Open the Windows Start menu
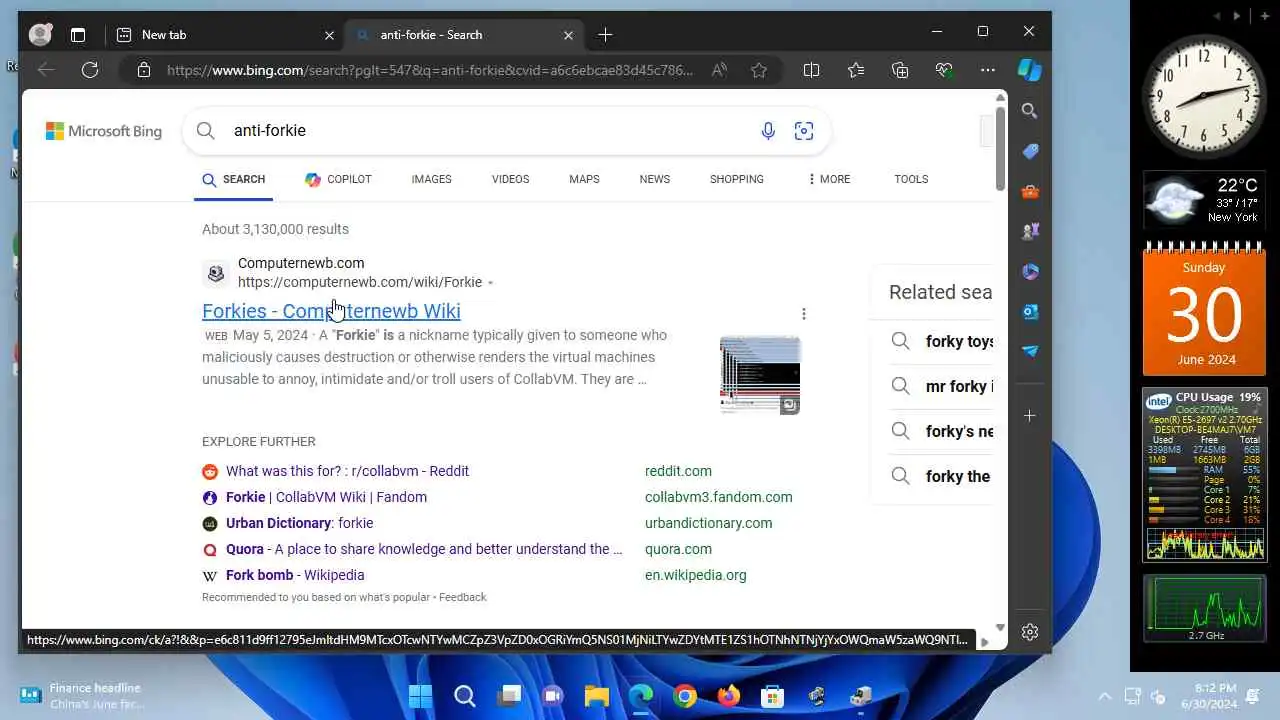The image size is (1280, 720). 420,696
